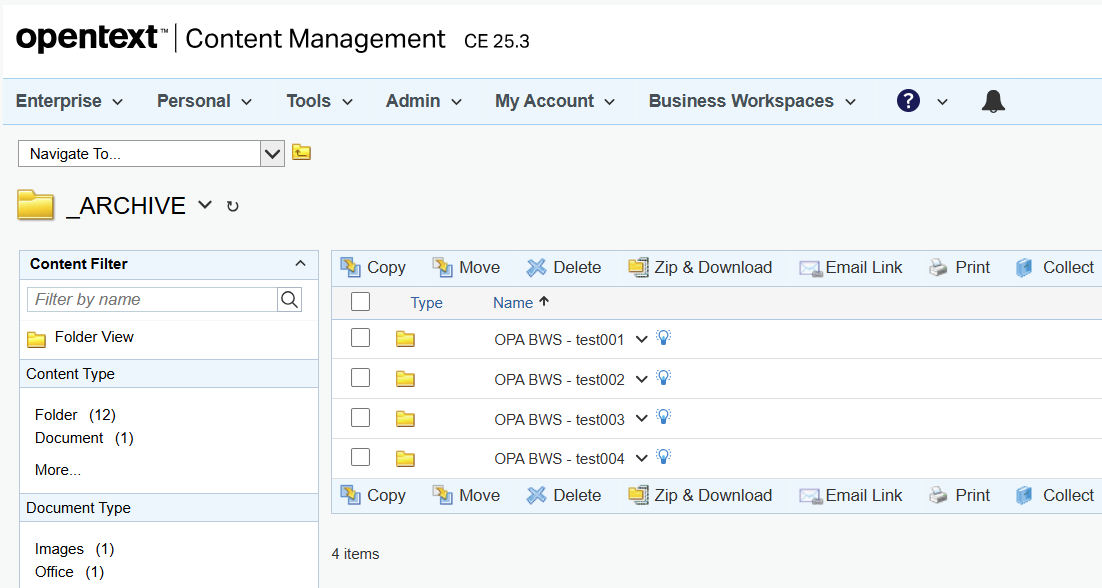Screen dimensions: 1102x588
Task: Click the bottom toolbar Delete icon
Action: coord(536,495)
